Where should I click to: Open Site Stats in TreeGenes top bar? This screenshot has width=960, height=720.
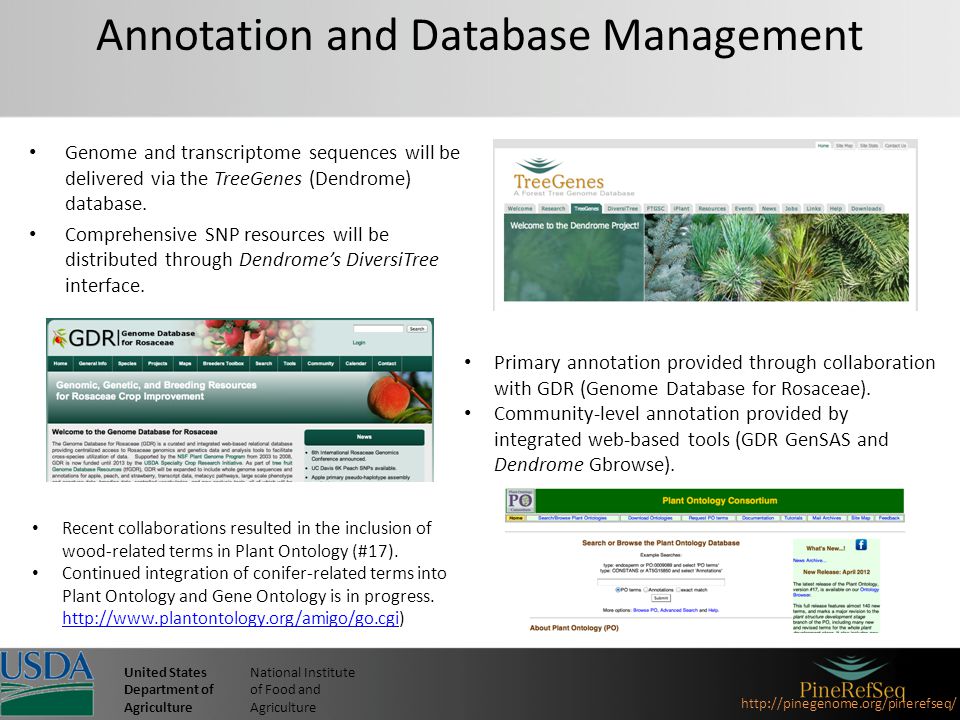pos(869,146)
